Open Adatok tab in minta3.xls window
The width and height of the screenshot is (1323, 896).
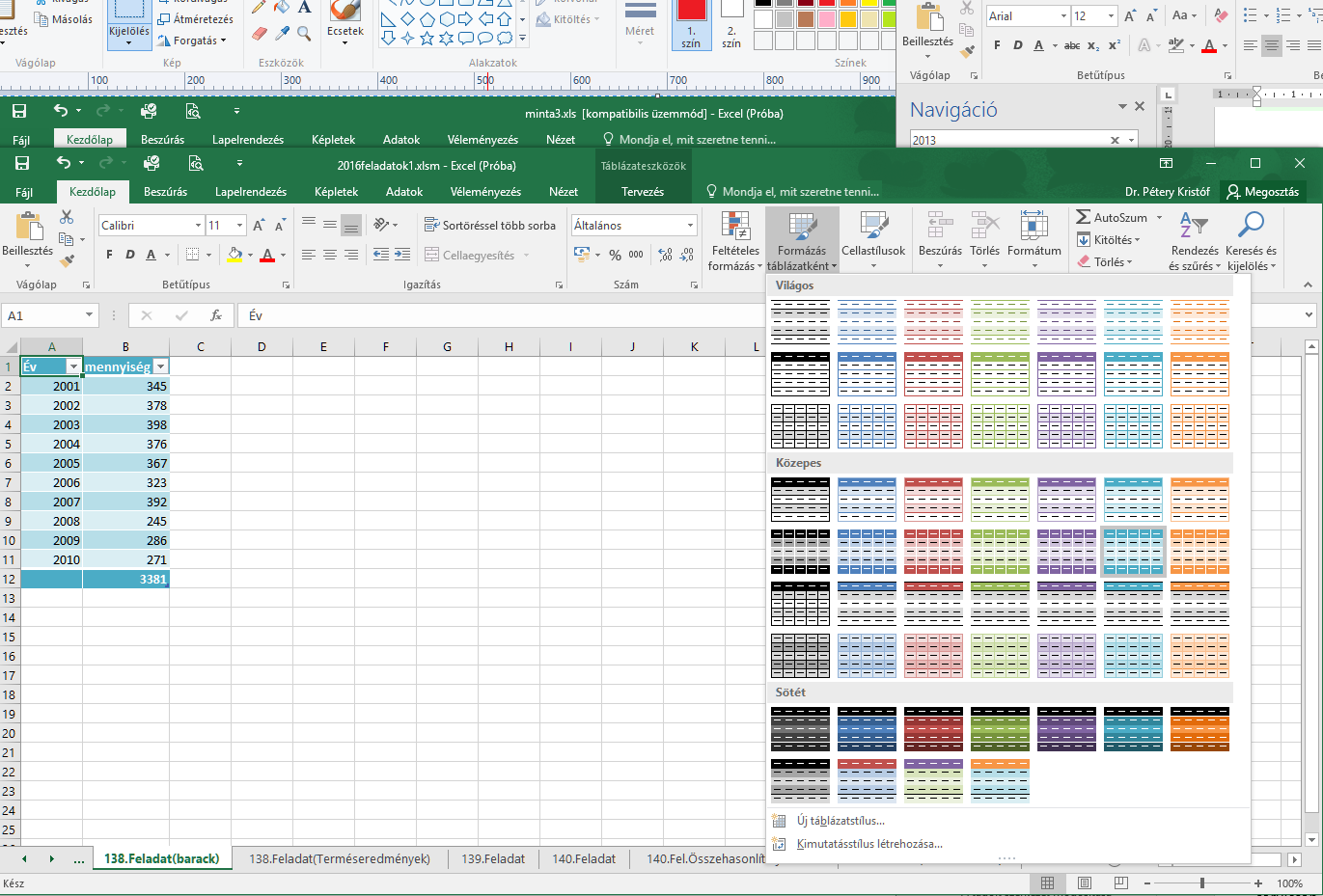401,139
